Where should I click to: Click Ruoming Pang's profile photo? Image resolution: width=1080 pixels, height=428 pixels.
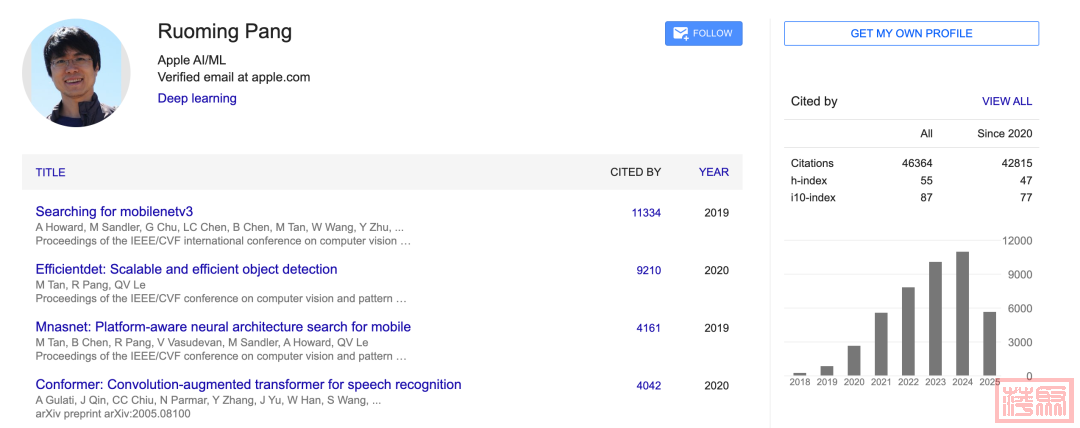76,73
